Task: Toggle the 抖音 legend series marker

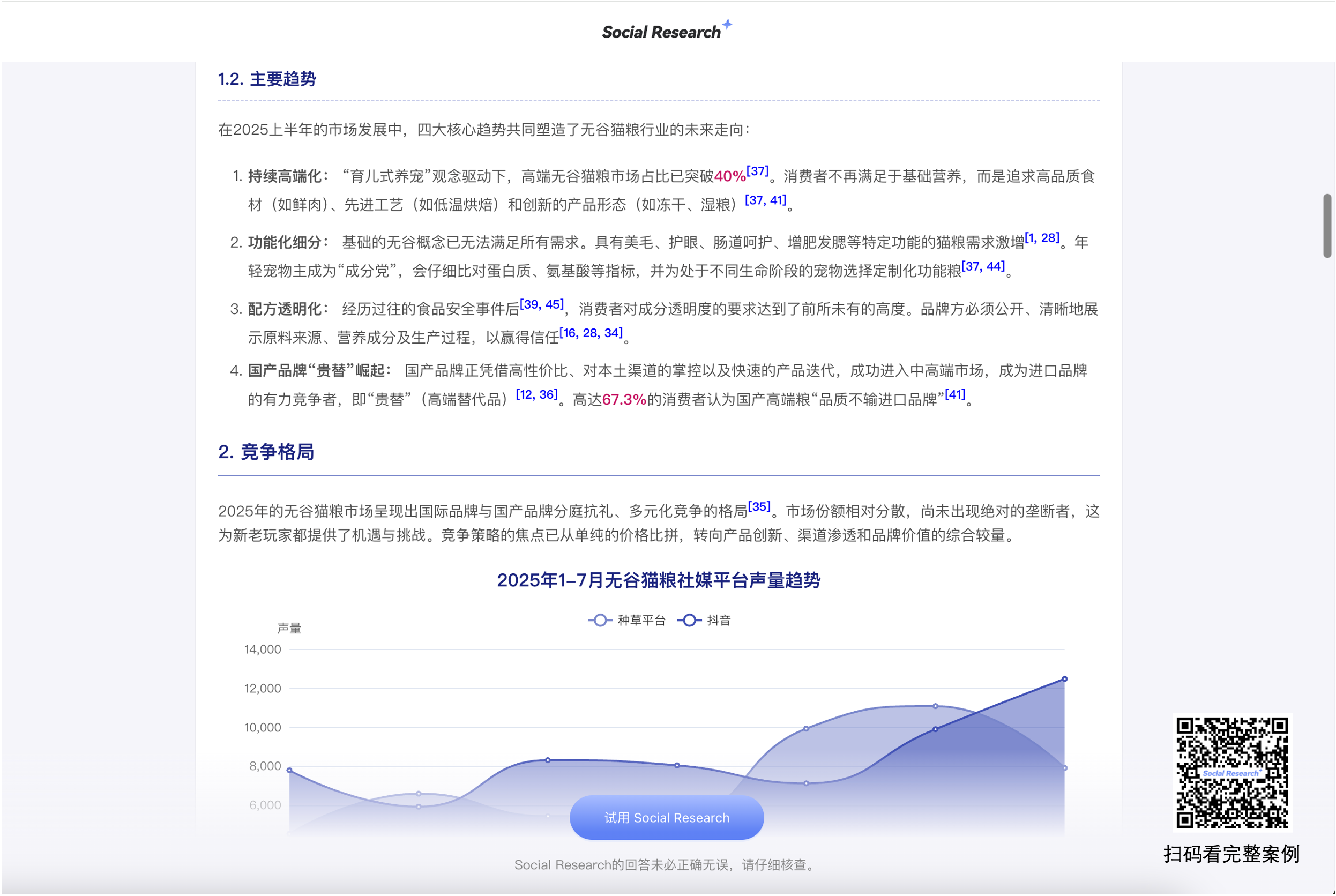Action: [690, 620]
